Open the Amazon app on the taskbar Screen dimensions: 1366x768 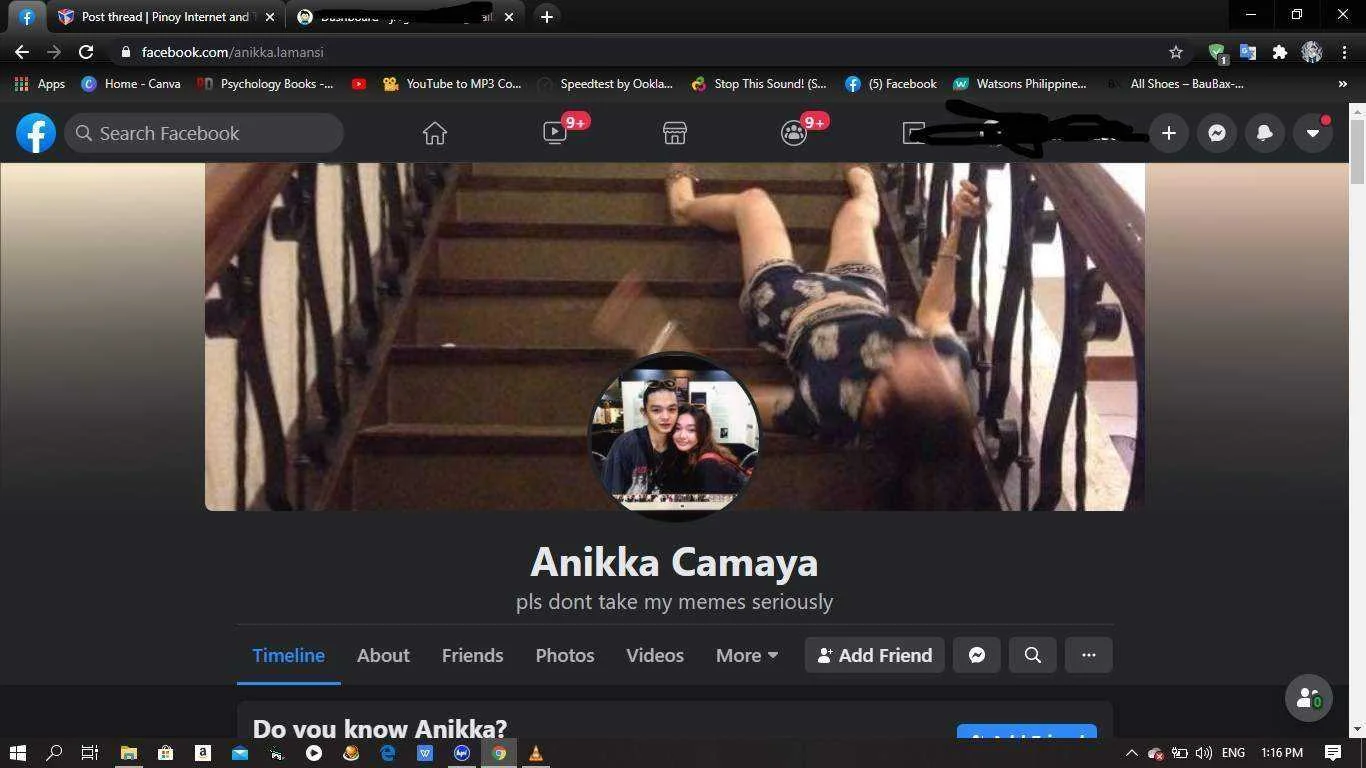[202, 753]
